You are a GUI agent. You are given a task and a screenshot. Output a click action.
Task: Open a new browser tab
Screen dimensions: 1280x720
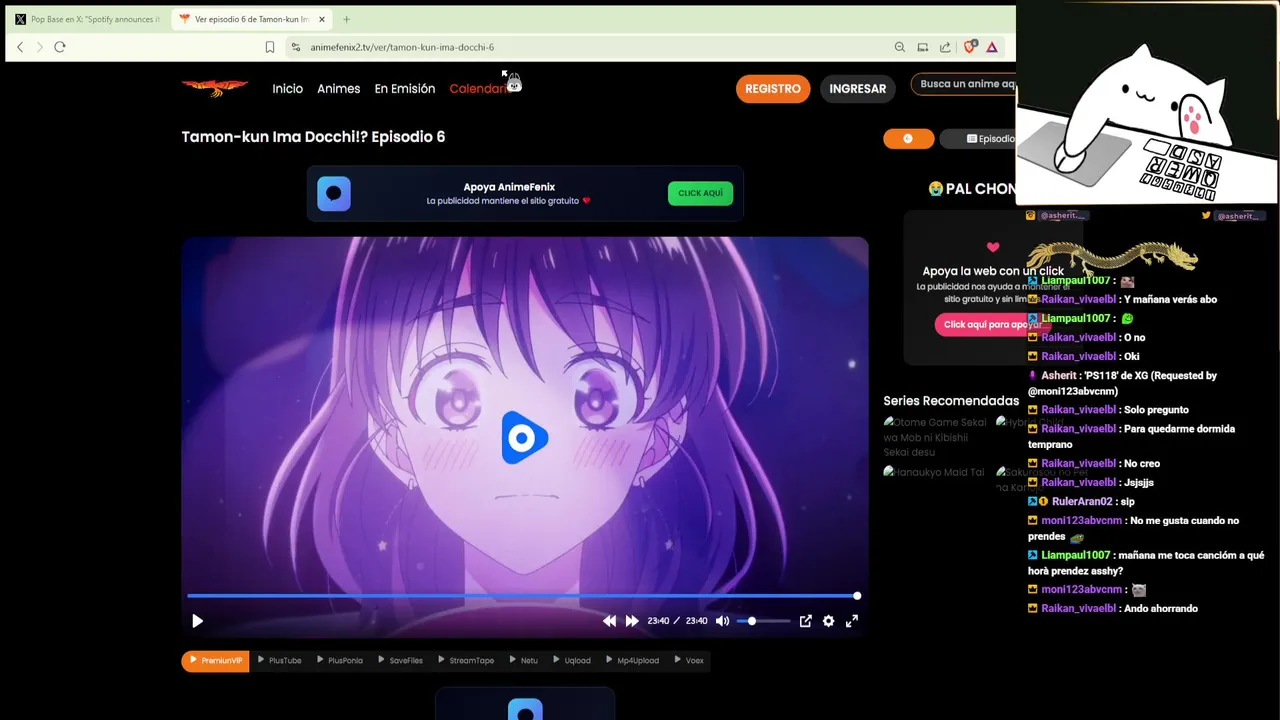(x=346, y=19)
